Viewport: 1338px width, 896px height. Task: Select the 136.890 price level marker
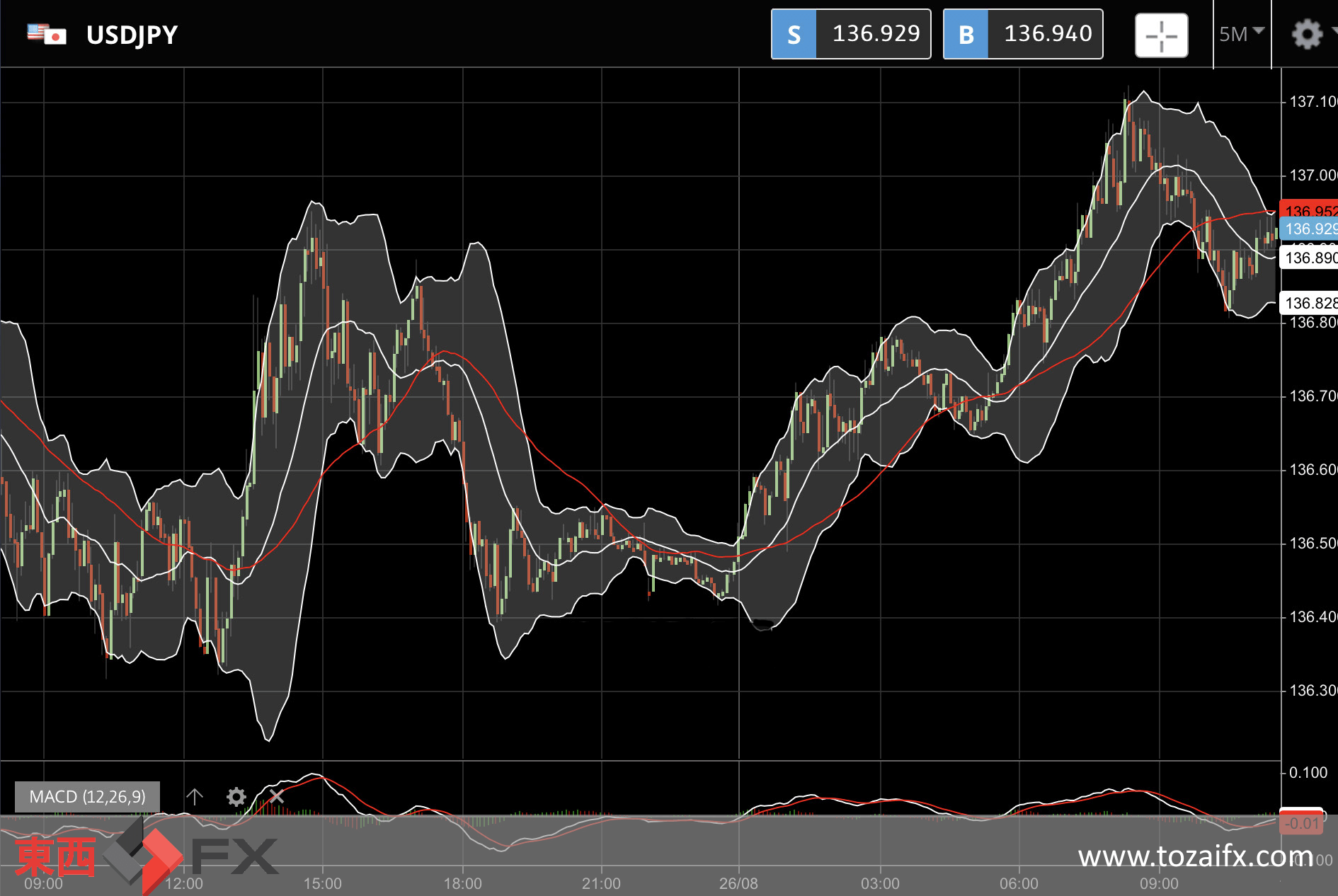coord(1309,258)
